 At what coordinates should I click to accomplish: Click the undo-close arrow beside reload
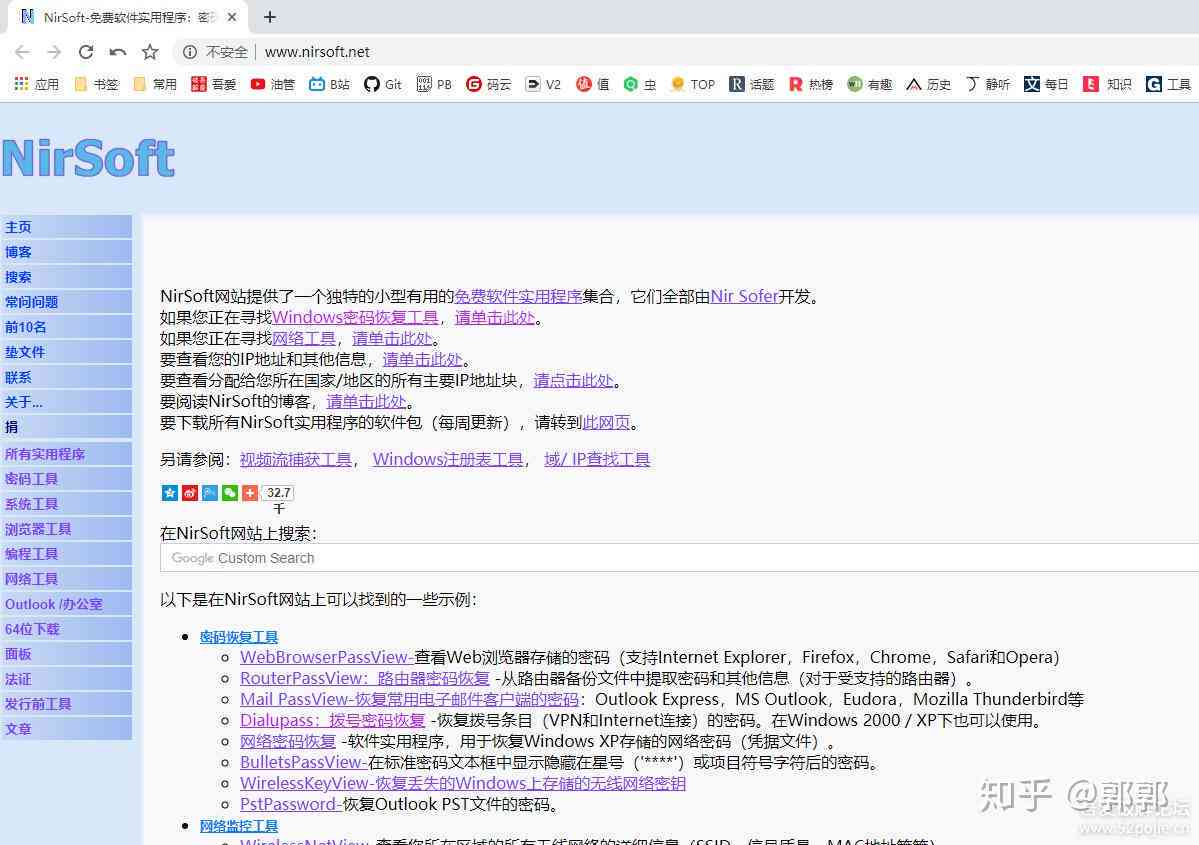(x=118, y=52)
